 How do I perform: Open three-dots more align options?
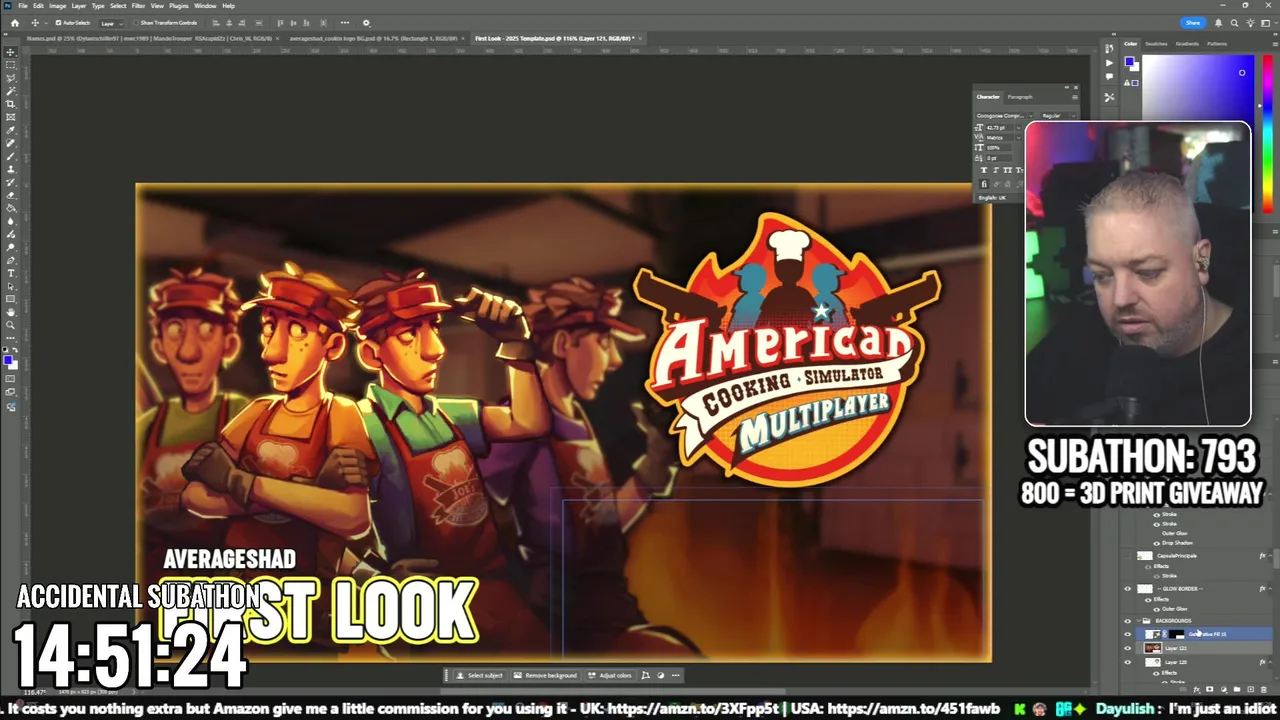[x=345, y=23]
